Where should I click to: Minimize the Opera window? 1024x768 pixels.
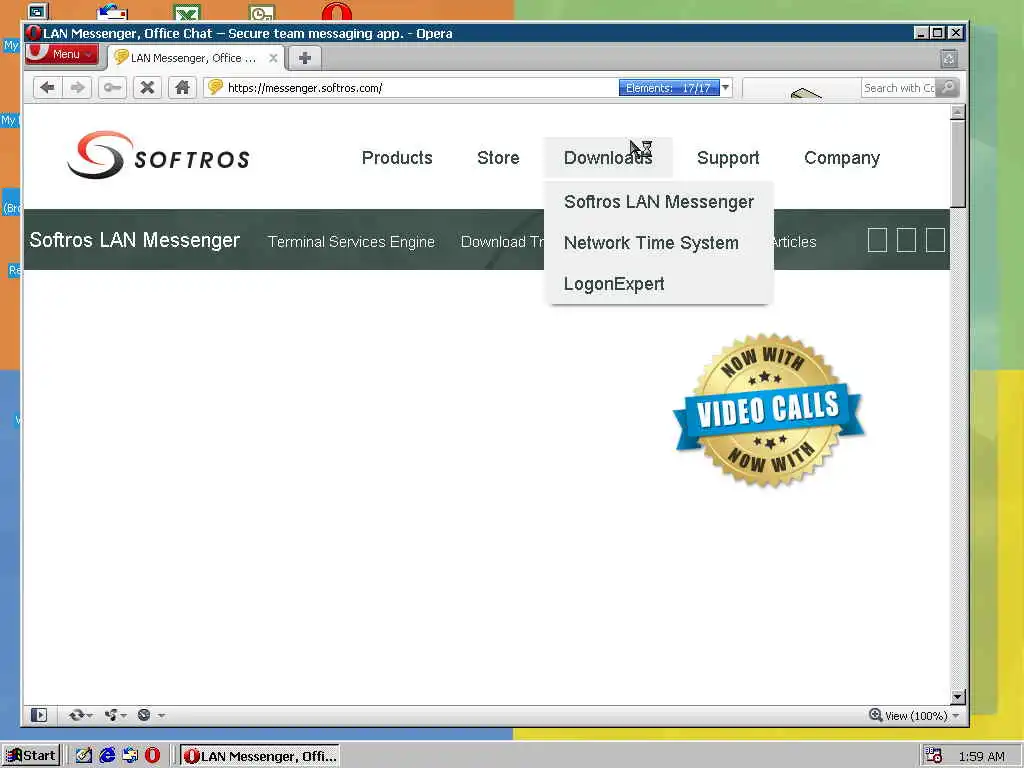click(x=921, y=33)
